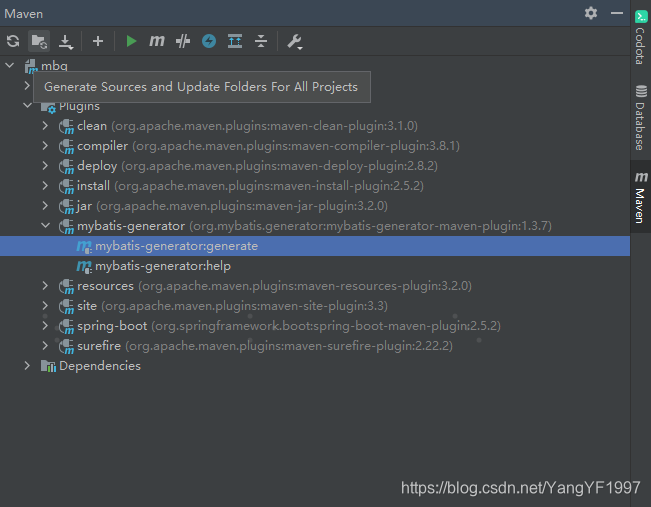The height and width of the screenshot is (507, 651).
Task: Click the Database cylinder icon
Action: [641, 91]
